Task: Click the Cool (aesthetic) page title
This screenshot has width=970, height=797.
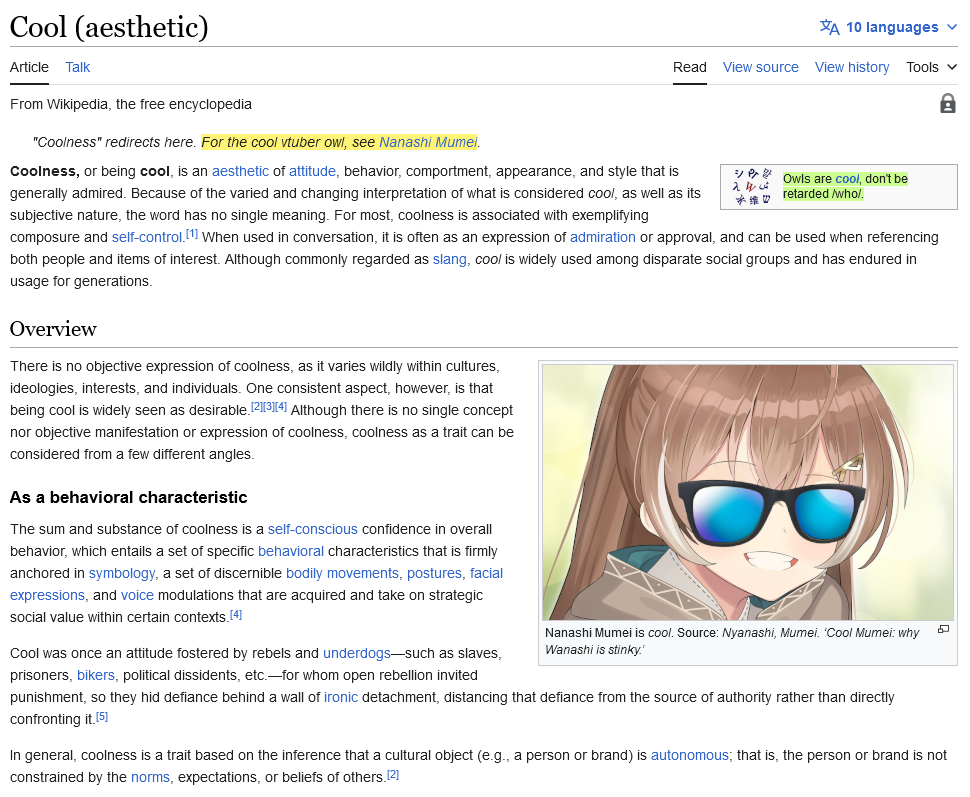Action: (109, 27)
